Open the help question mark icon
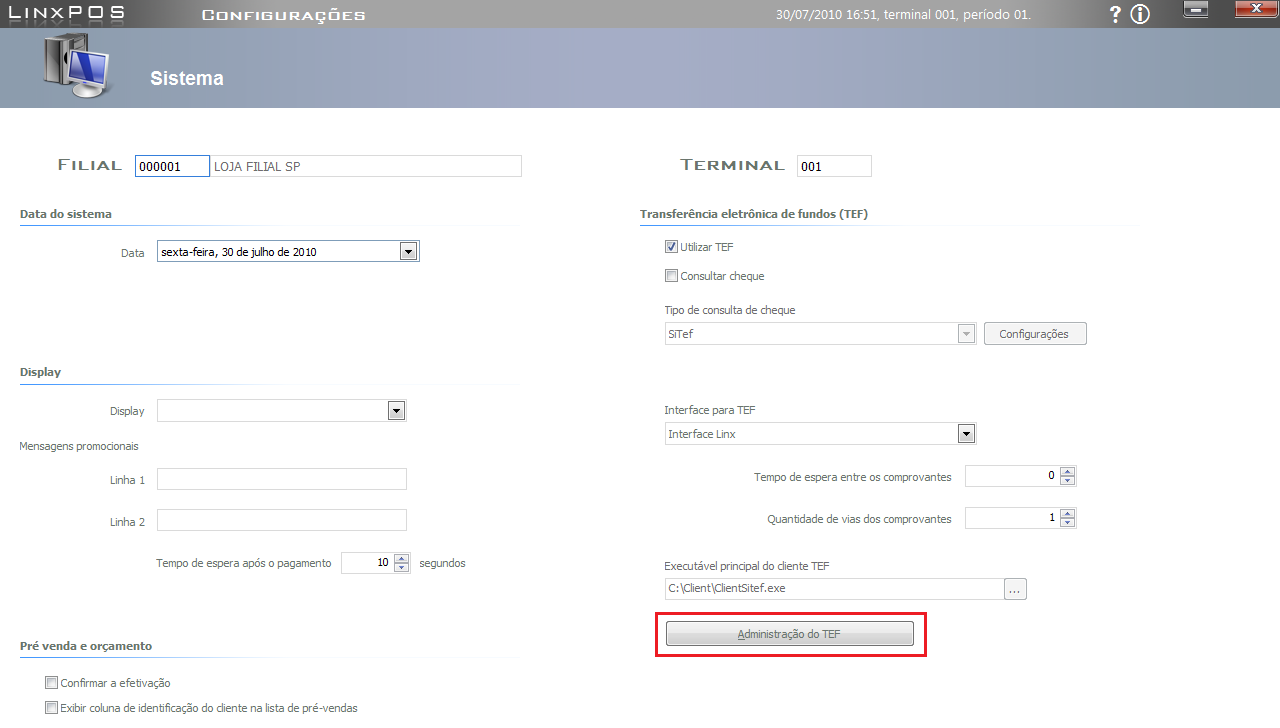The width and height of the screenshot is (1280, 728). point(1116,14)
